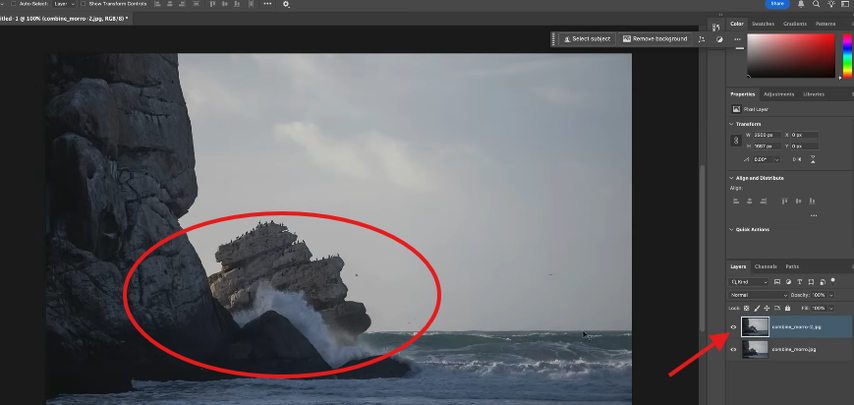Viewport: 854px width, 405px height.
Task: Click Remove background in contextual task bar
Action: pos(655,39)
